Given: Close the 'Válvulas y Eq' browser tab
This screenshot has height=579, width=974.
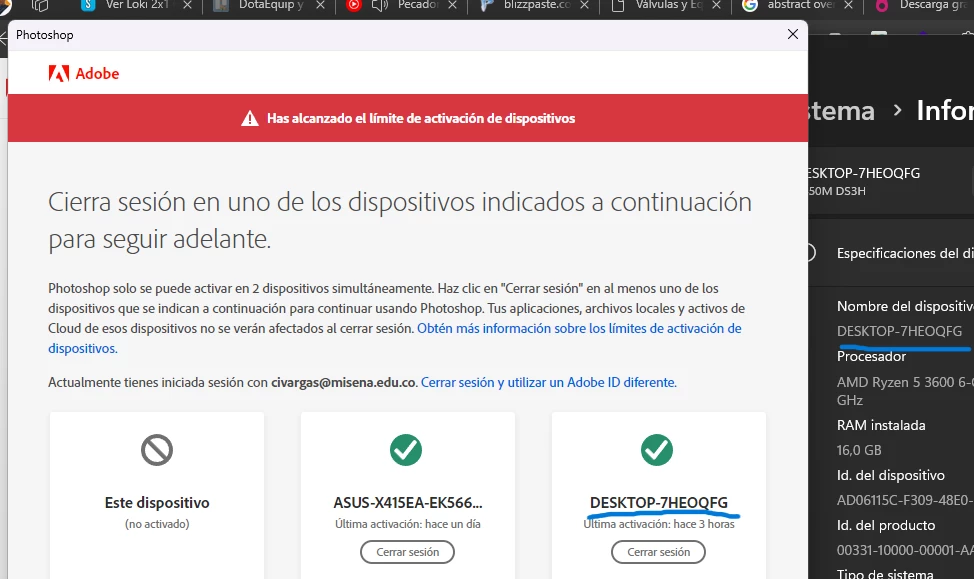Looking at the screenshot, I should click(716, 5).
